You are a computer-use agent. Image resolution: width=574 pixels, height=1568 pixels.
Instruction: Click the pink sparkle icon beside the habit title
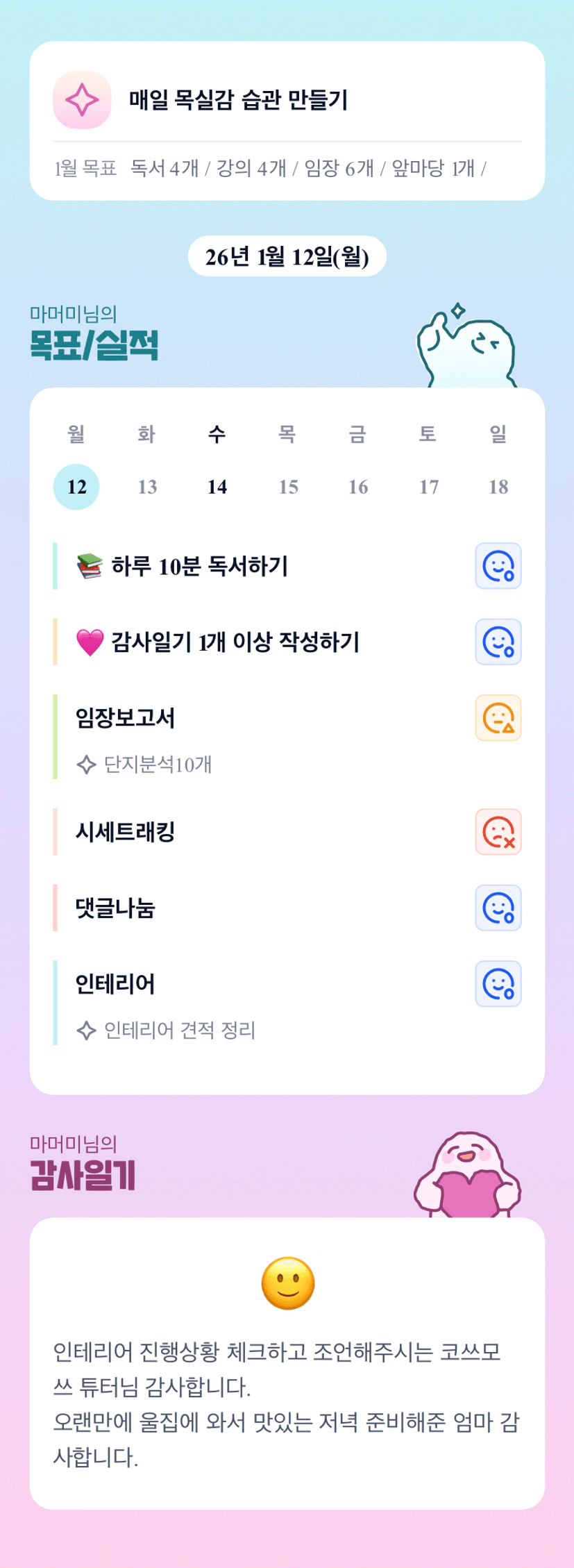(82, 100)
